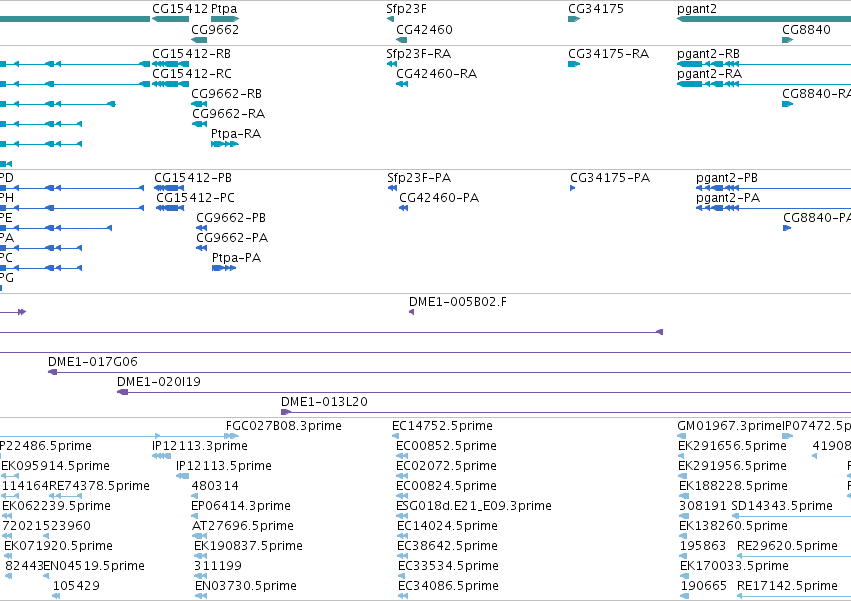Image resolution: width=851 pixels, height=601 pixels.
Task: Select BAC clone DME1-005B02.F
Action: click(458, 302)
